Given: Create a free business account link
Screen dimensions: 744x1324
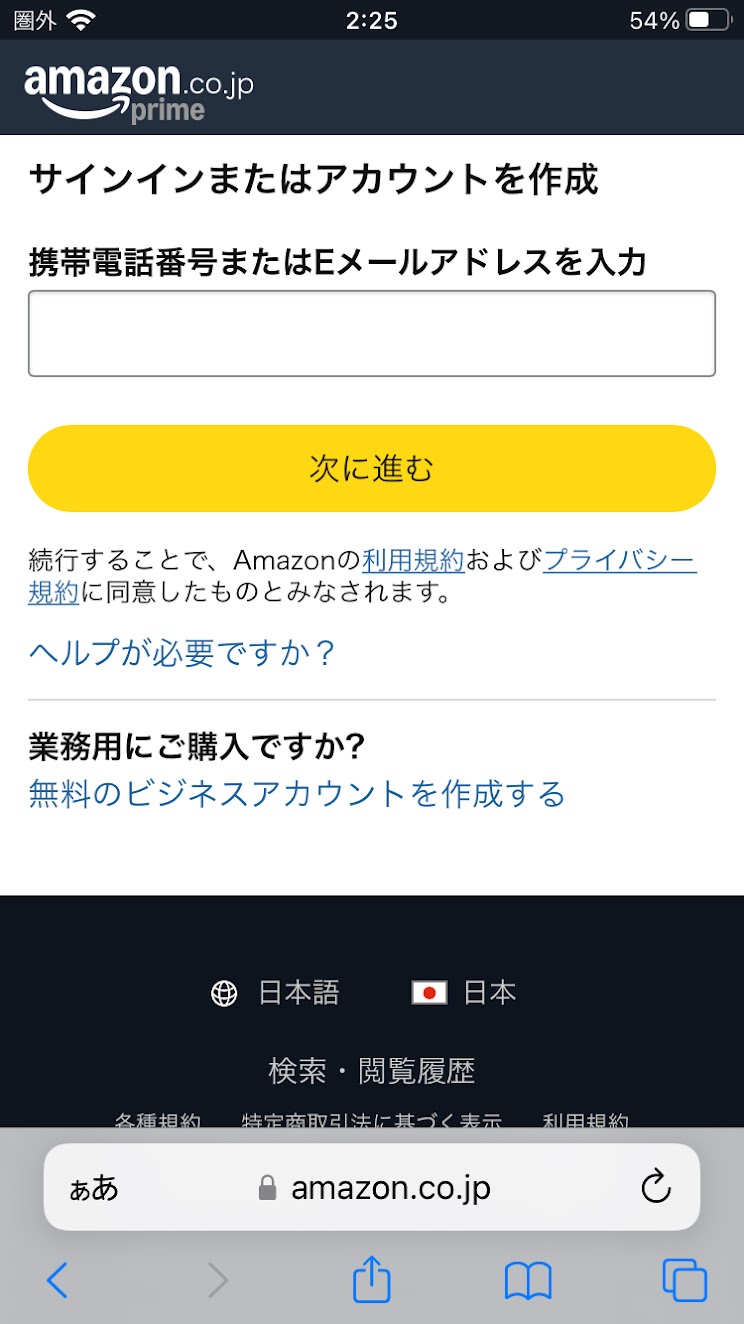Looking at the screenshot, I should click(x=297, y=794).
